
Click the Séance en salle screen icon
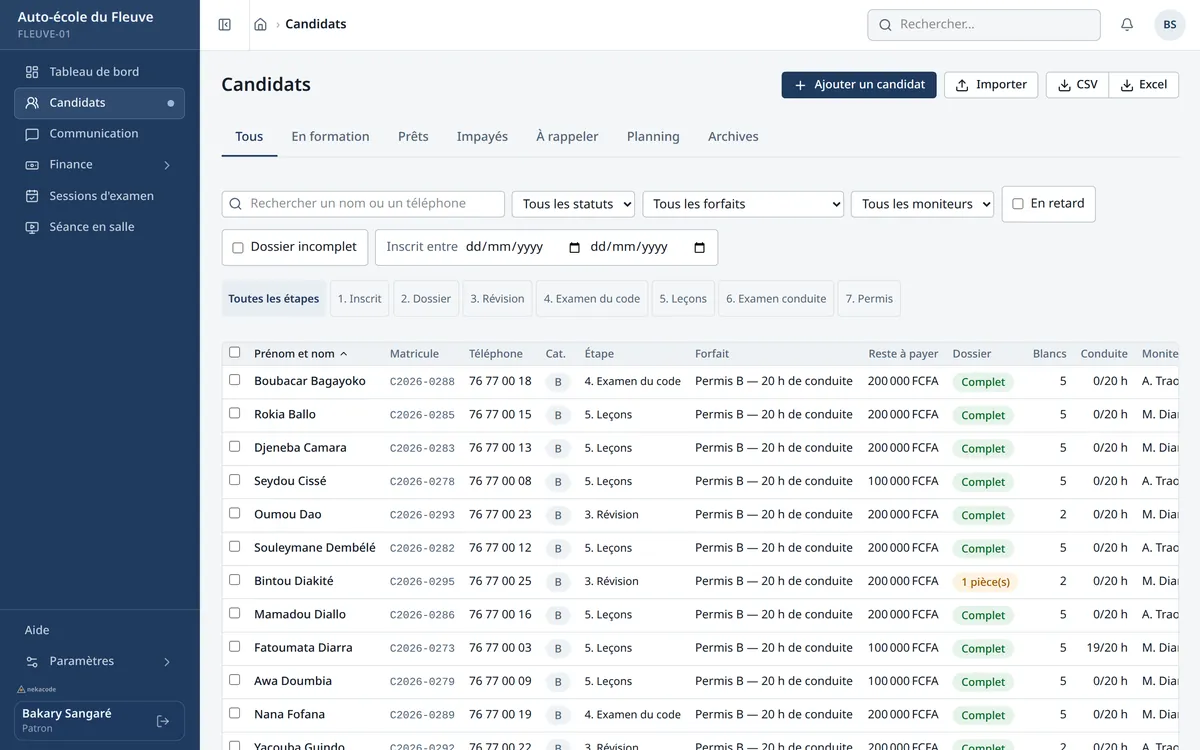point(32,227)
